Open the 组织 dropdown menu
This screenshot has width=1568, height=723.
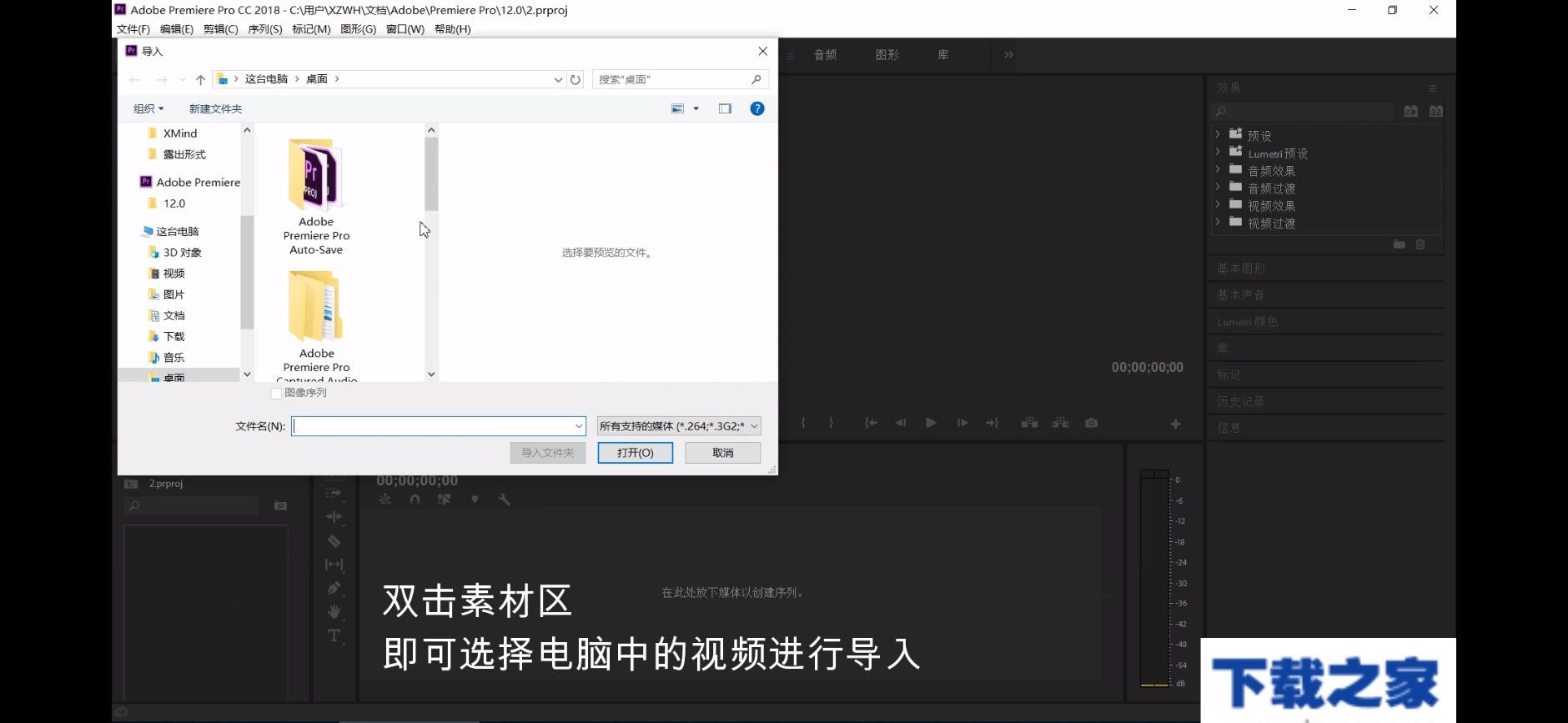(148, 108)
